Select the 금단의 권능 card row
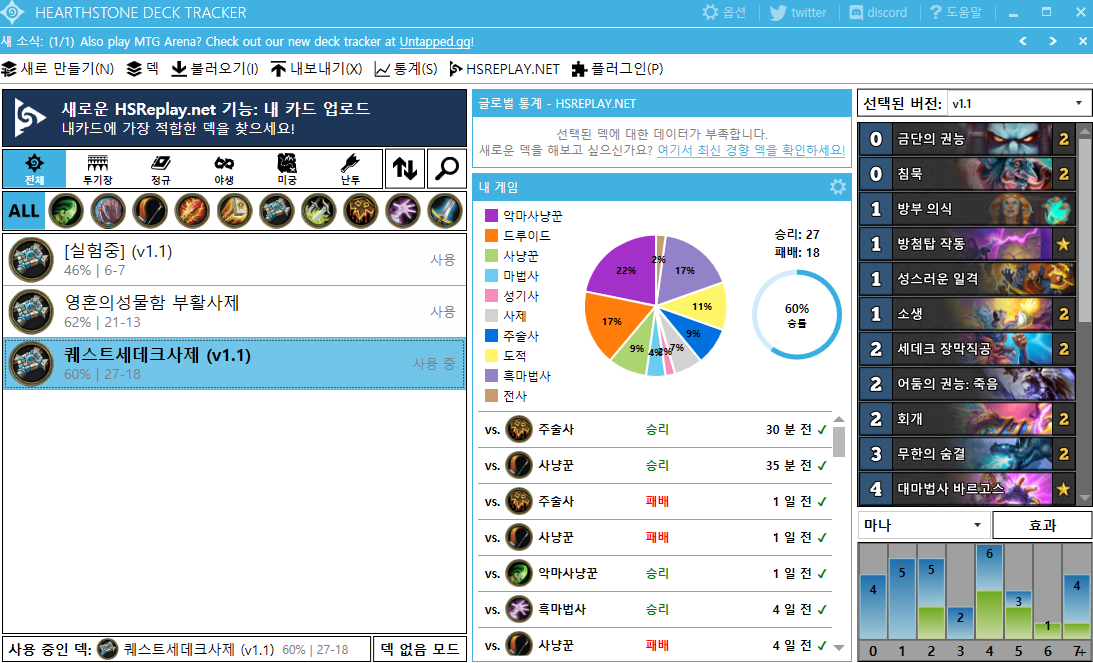This screenshot has width=1093, height=663. [x=967, y=139]
